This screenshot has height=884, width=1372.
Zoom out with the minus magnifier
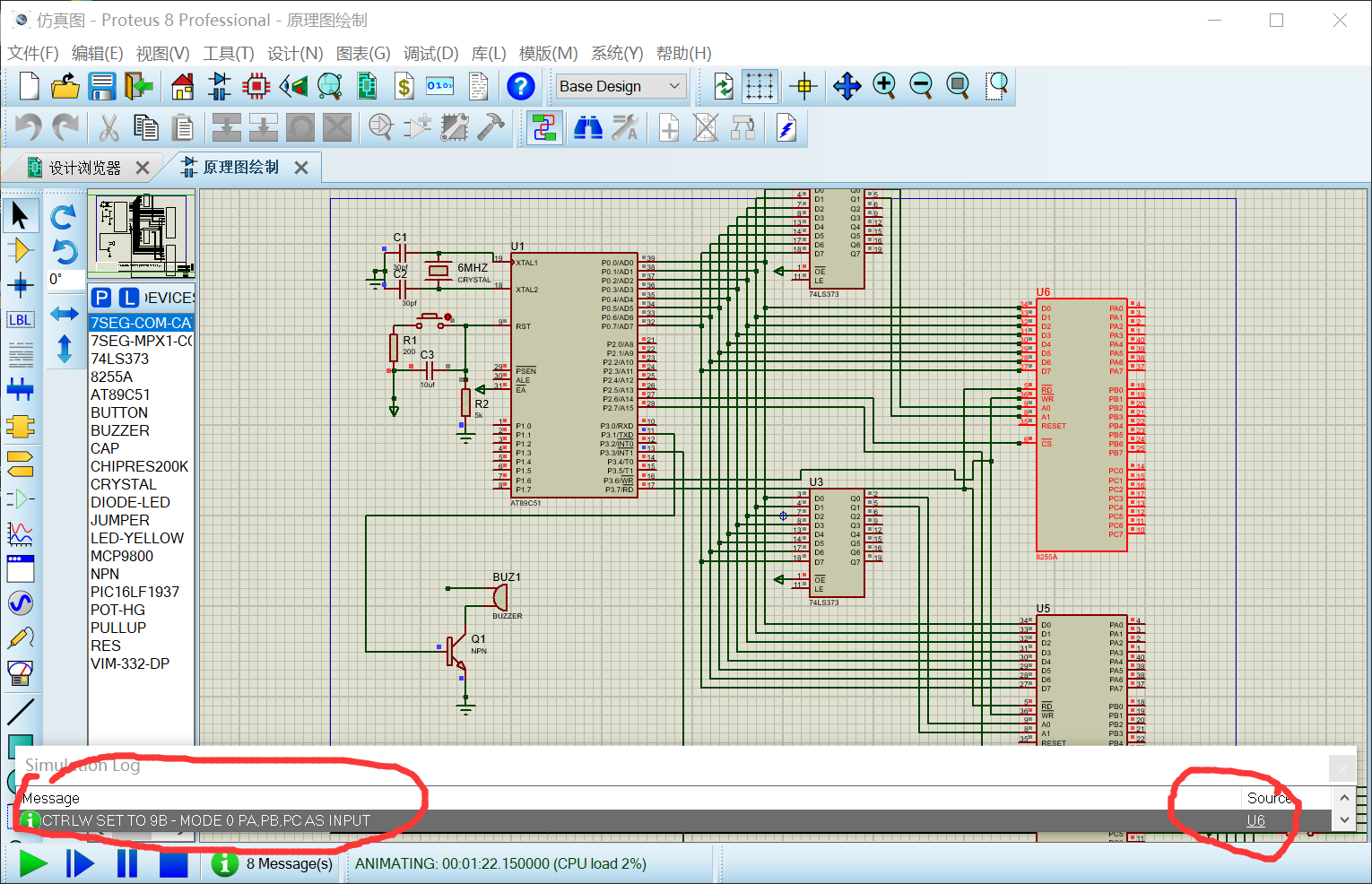click(921, 86)
